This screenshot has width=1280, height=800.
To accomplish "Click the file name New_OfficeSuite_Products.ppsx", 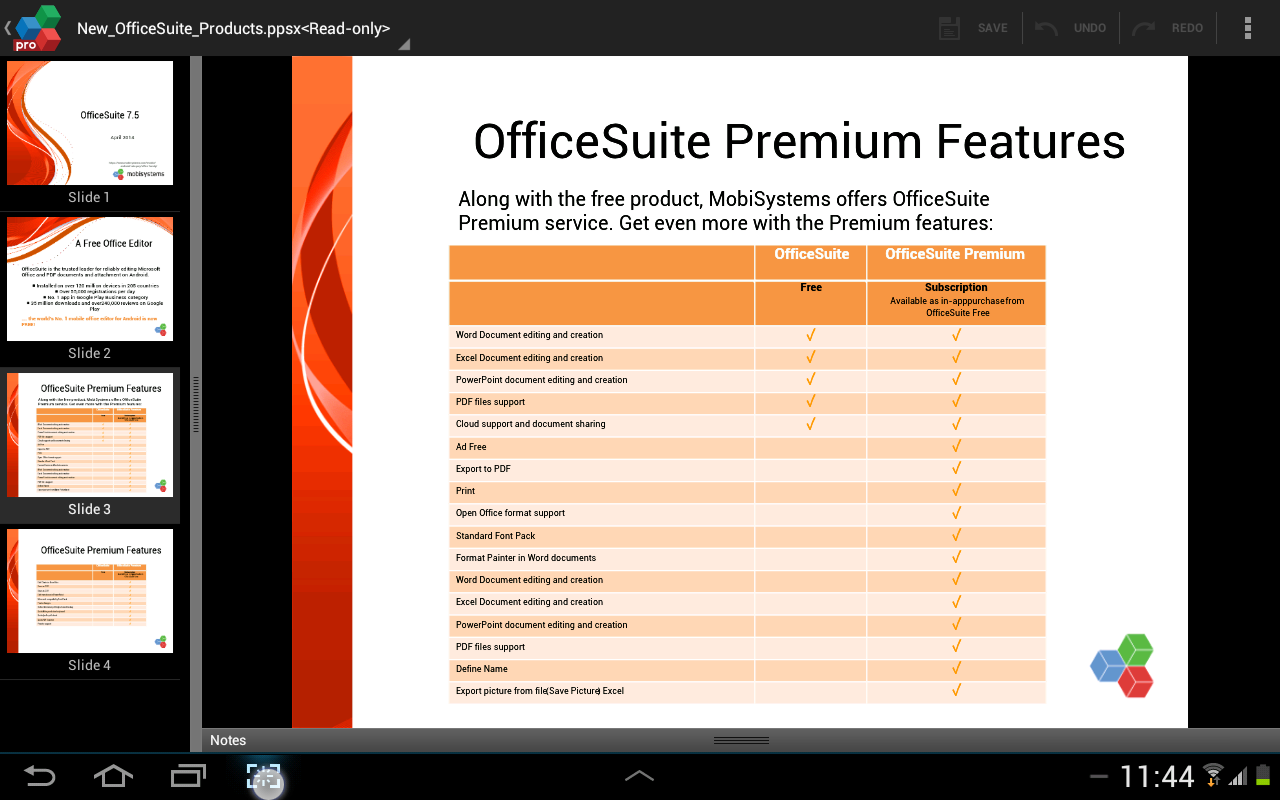I will pyautogui.click(x=234, y=28).
